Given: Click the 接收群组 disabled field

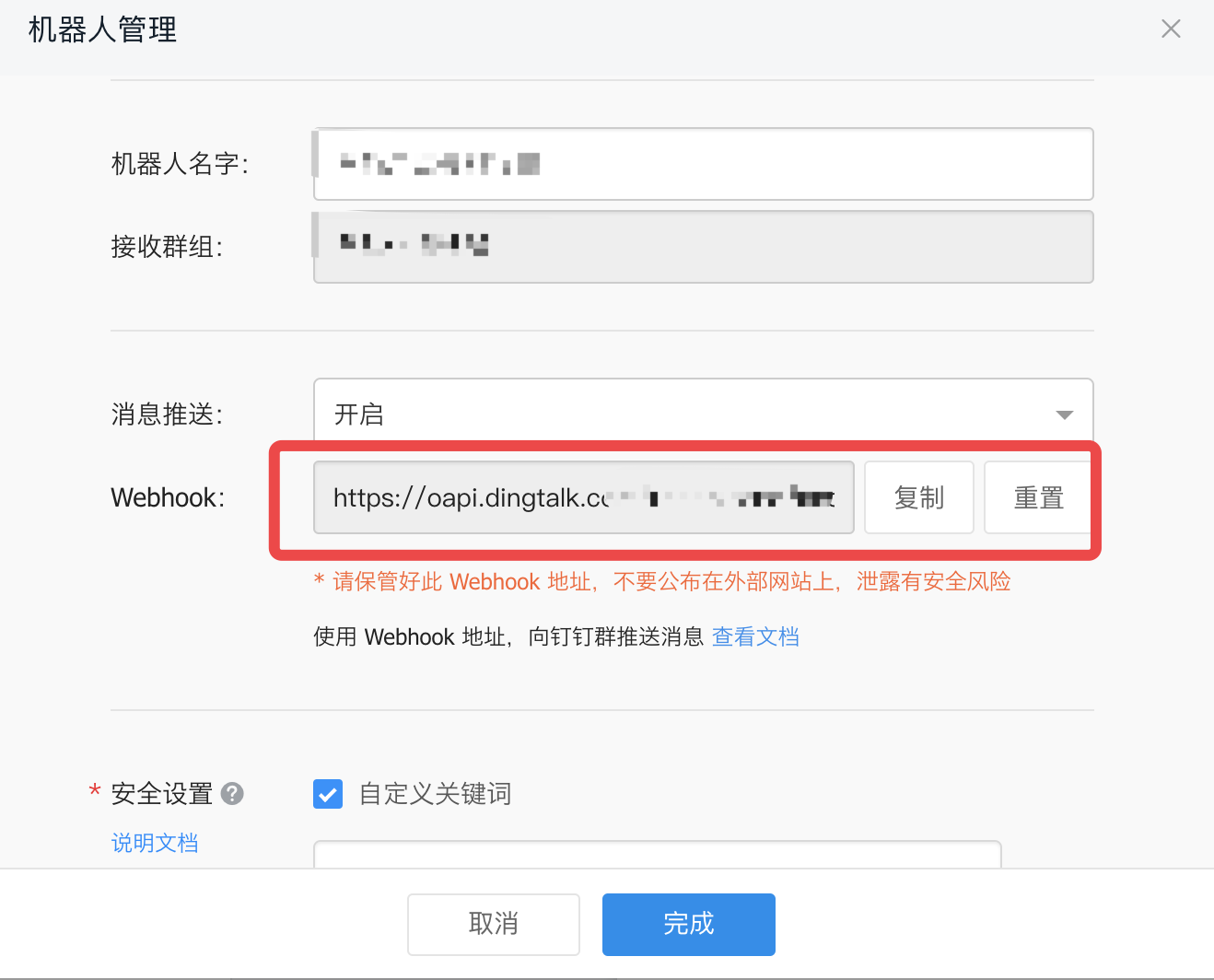Looking at the screenshot, I should click(704, 247).
